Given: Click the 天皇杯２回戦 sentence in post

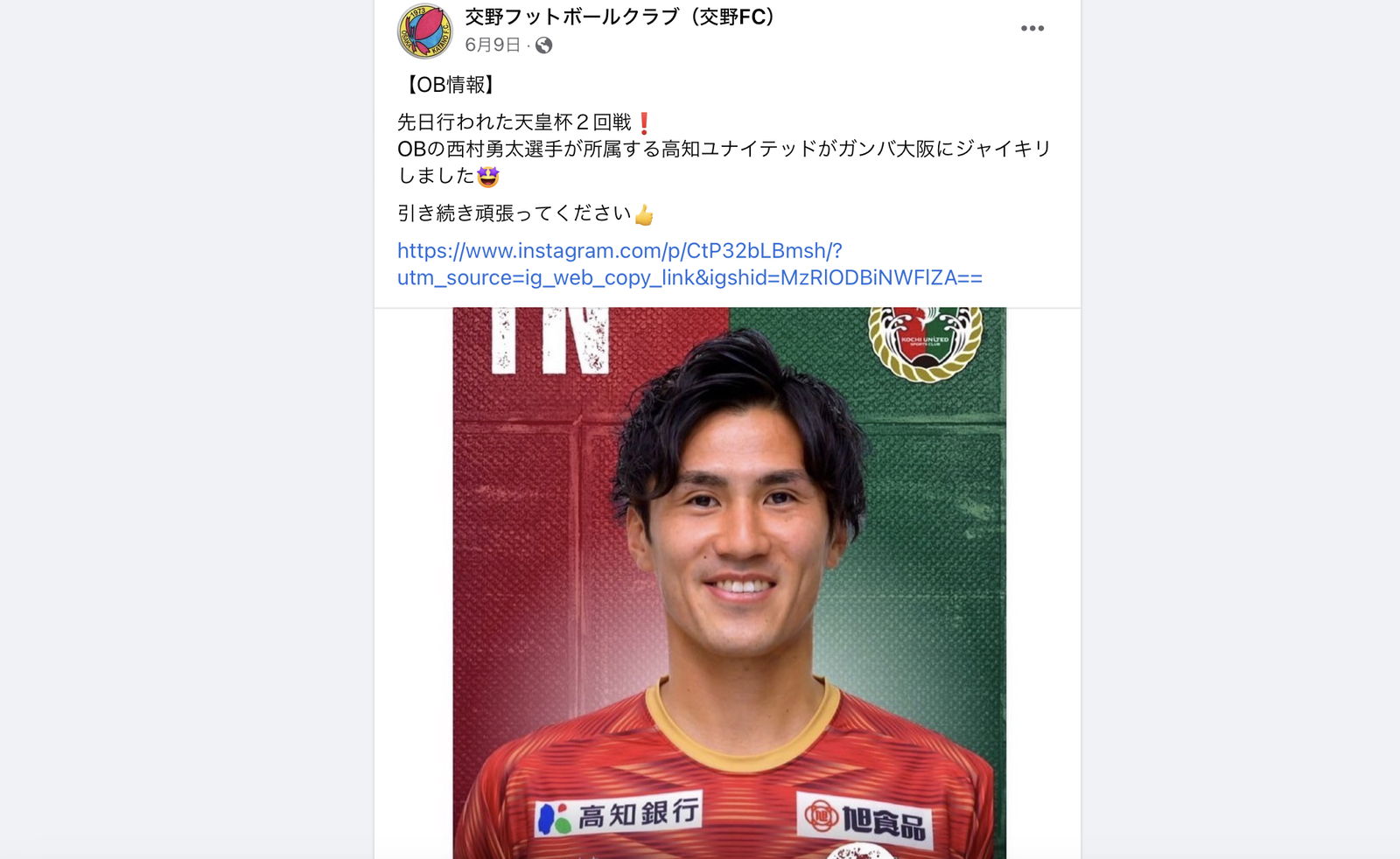Looking at the screenshot, I should [514, 122].
